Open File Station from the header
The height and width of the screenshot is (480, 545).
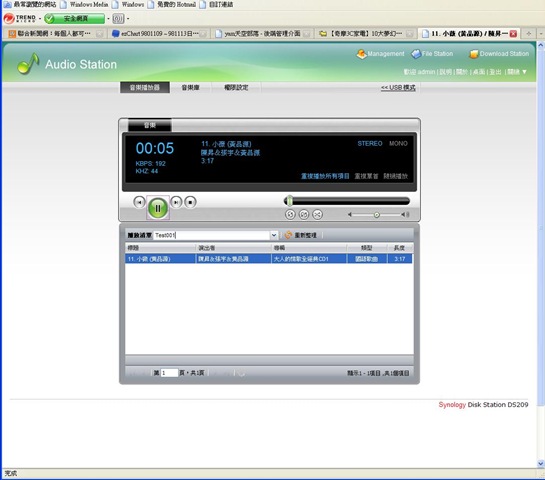tap(432, 54)
